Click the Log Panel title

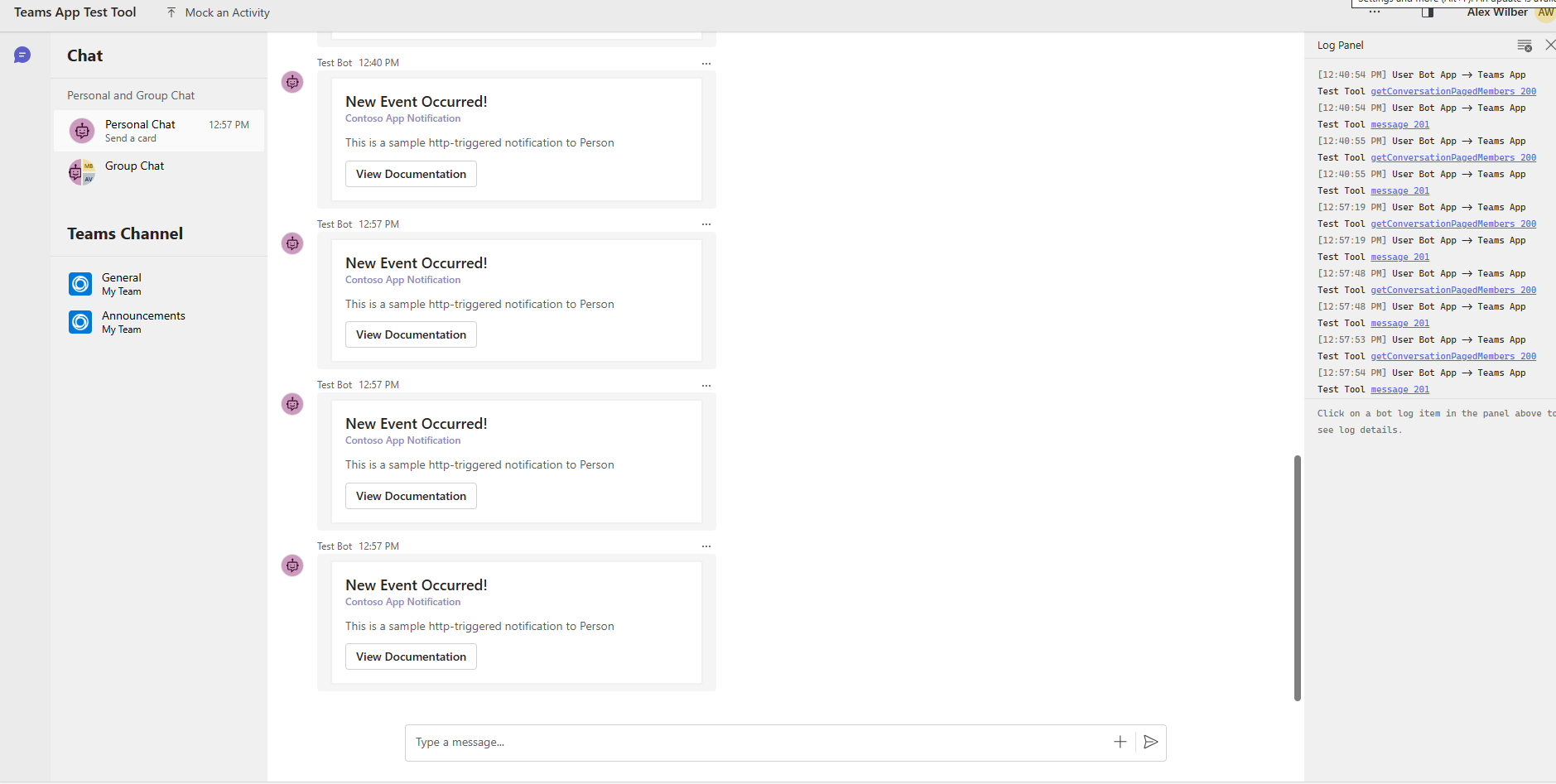click(x=1340, y=46)
